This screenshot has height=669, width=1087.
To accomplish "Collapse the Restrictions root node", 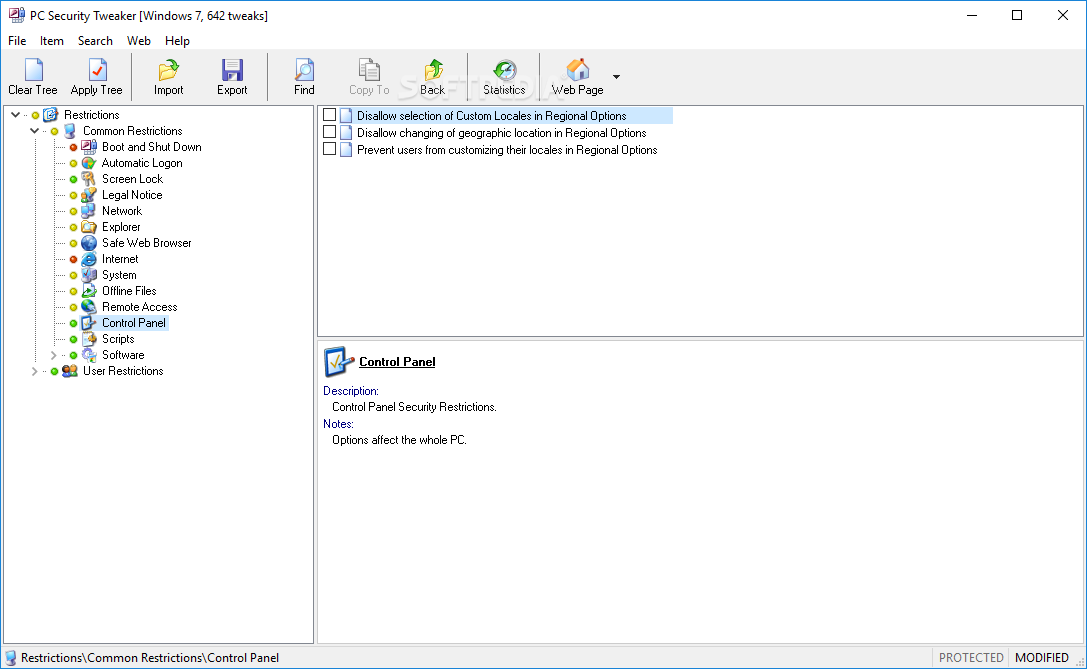I will tap(15, 115).
